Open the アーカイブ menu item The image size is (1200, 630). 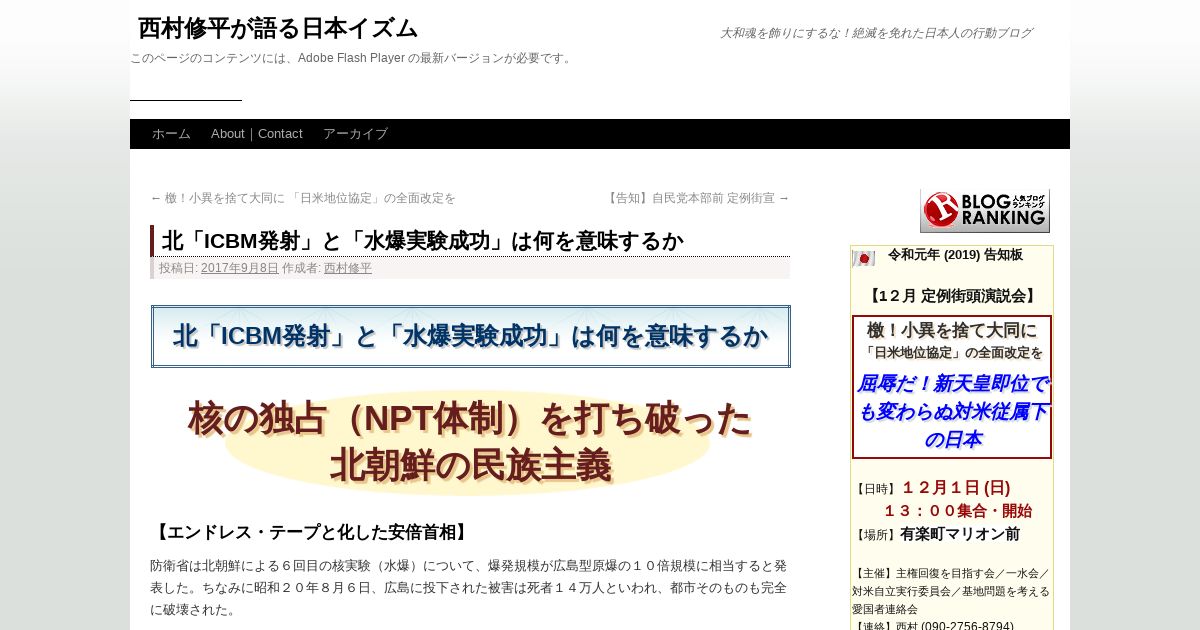pos(355,134)
